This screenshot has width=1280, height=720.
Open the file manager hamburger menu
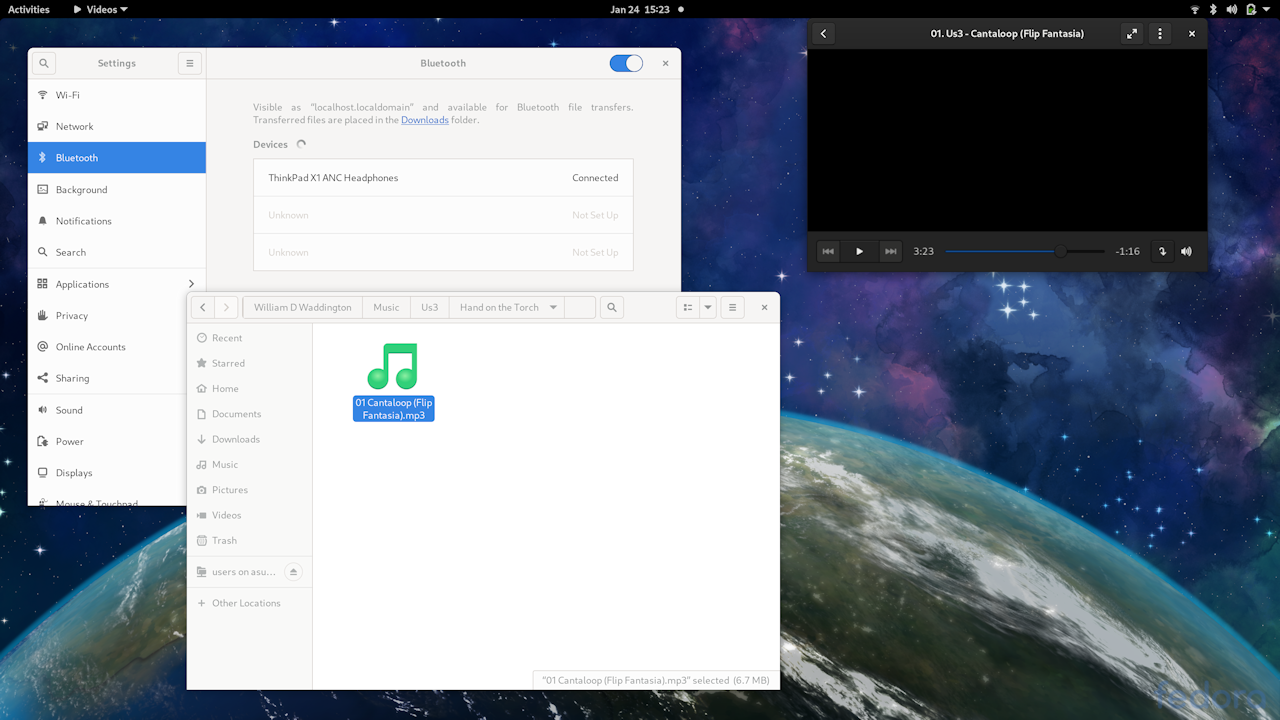732,308
